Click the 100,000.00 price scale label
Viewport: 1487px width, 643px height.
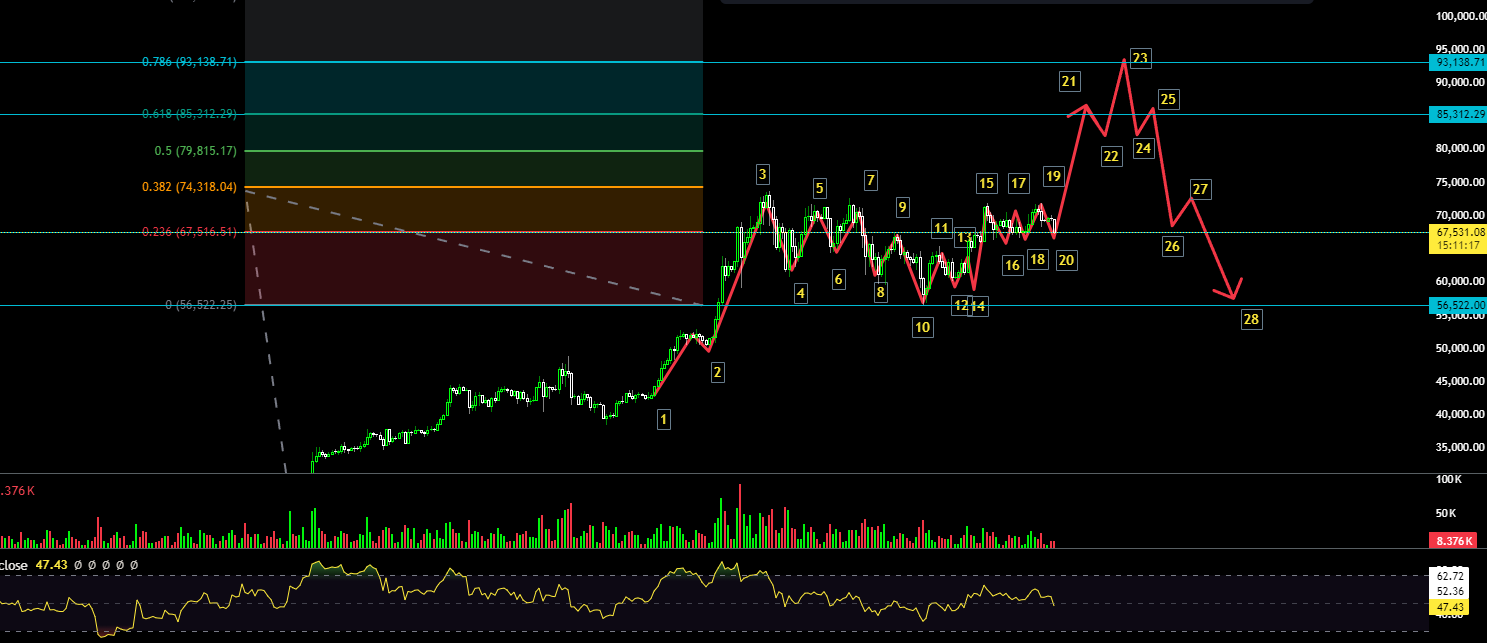1459,16
